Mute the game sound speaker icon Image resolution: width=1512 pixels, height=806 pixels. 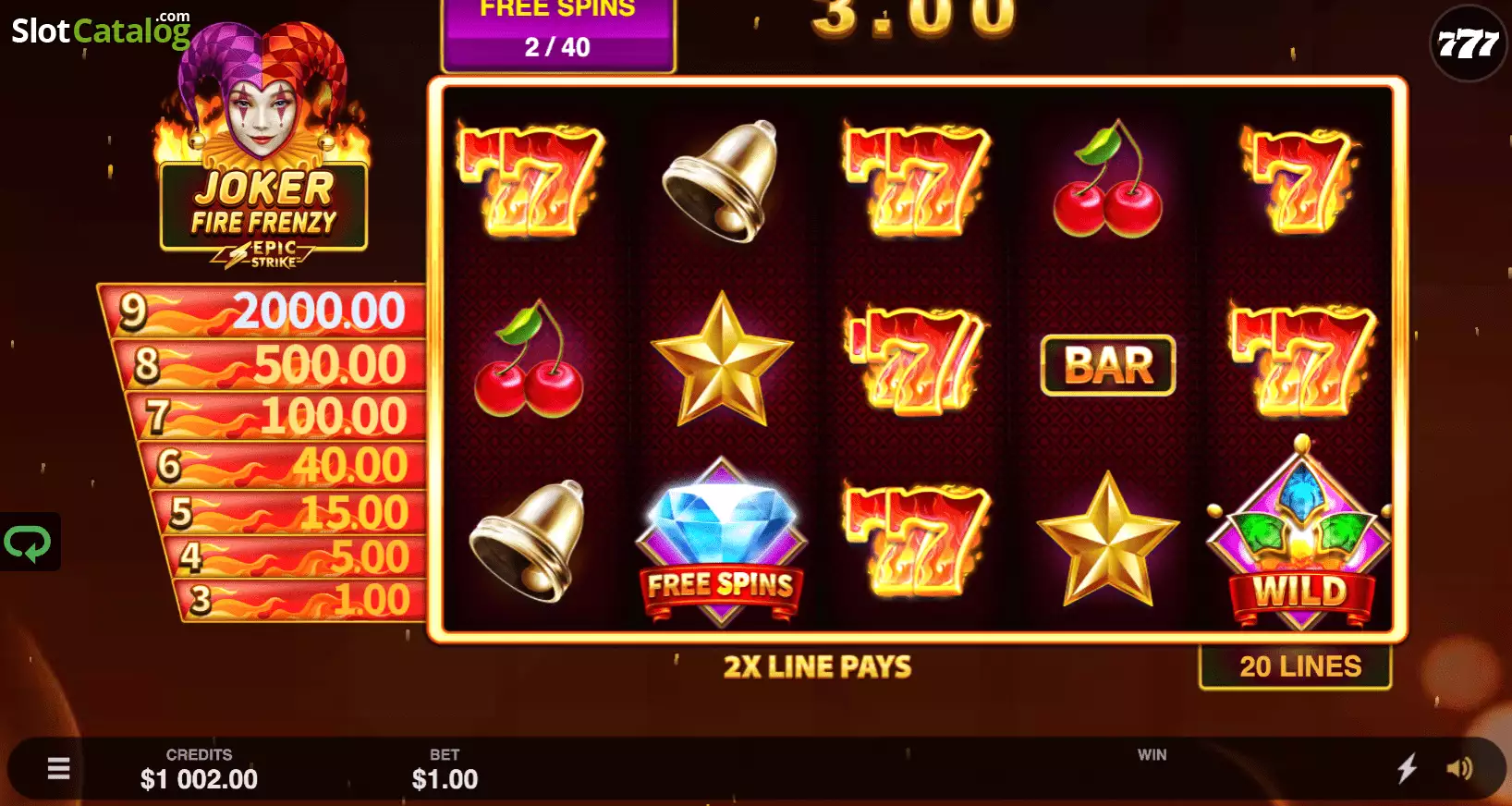coord(1459,768)
